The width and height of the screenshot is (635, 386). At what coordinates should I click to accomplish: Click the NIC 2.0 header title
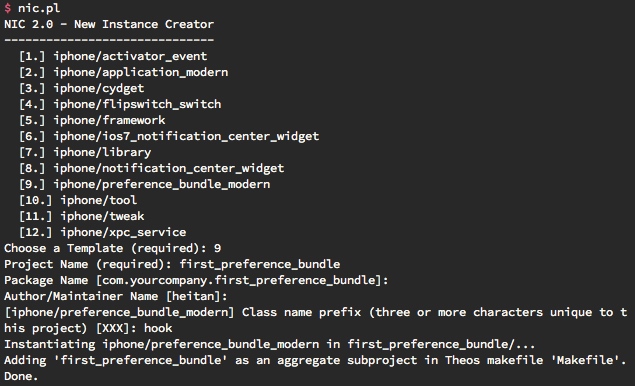(x=109, y=24)
